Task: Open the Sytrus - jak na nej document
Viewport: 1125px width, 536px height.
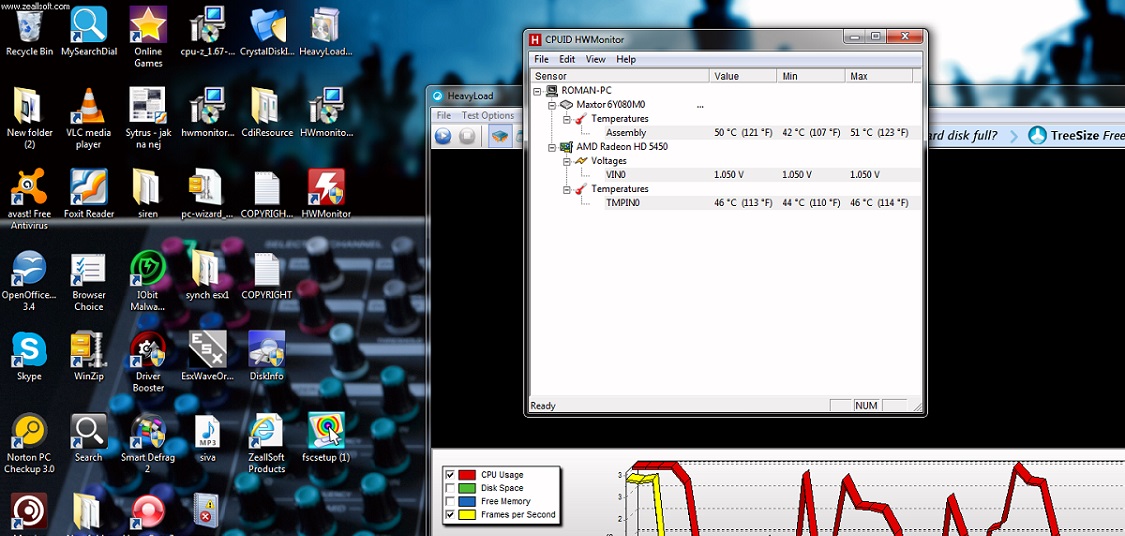Action: pyautogui.click(x=148, y=118)
